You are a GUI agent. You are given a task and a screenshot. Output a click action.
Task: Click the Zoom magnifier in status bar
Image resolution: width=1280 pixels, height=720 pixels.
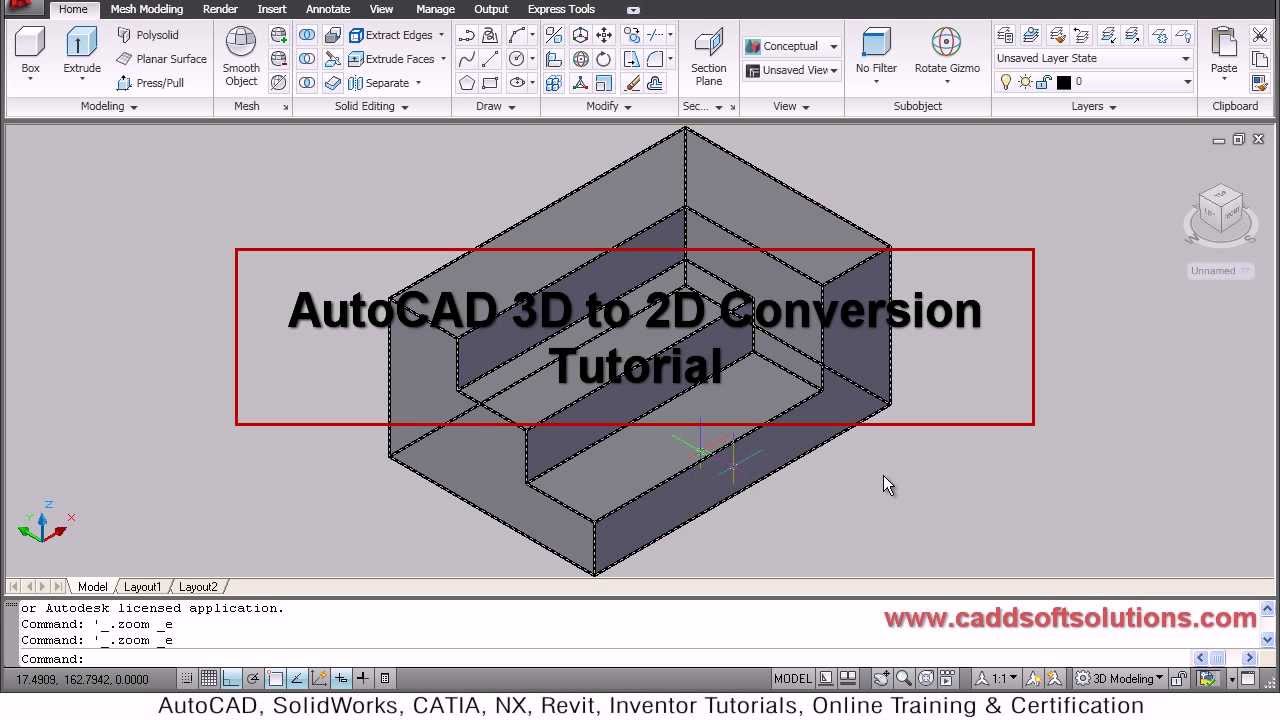point(904,679)
